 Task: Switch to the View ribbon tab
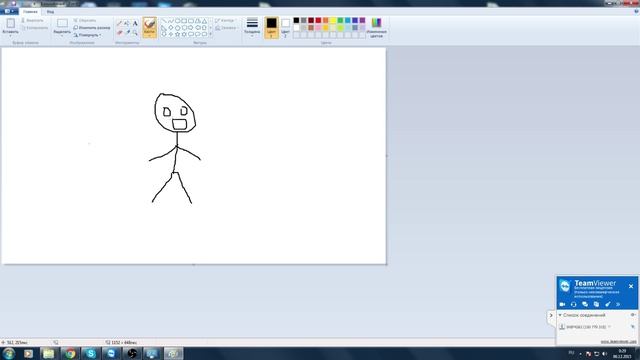(50, 11)
